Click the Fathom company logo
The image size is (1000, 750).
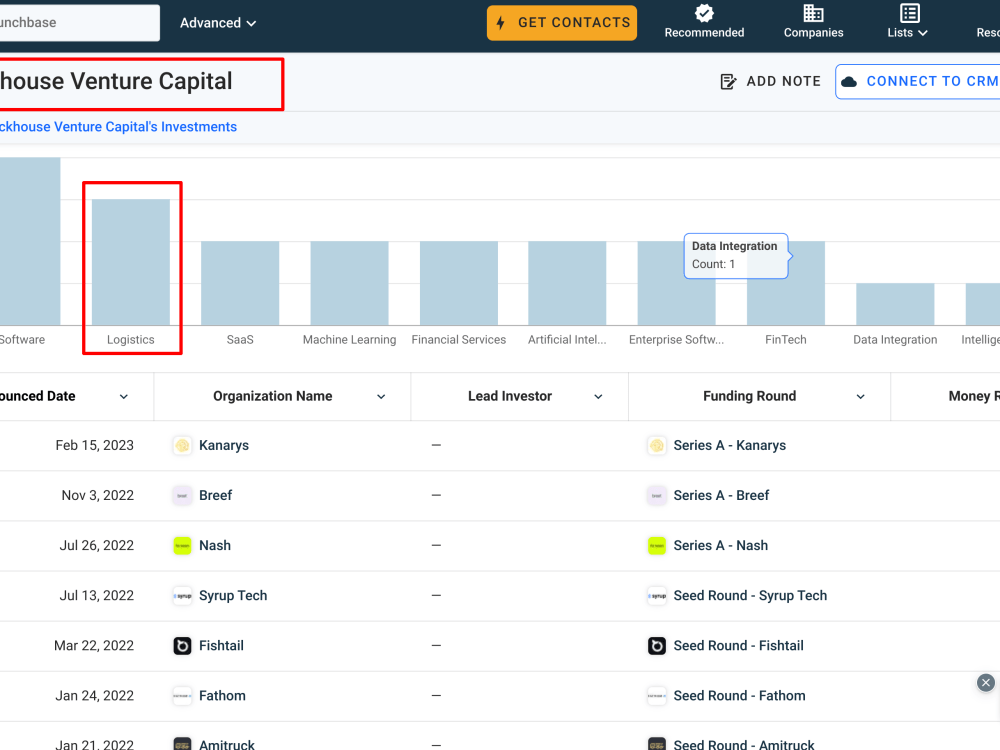tap(182, 695)
